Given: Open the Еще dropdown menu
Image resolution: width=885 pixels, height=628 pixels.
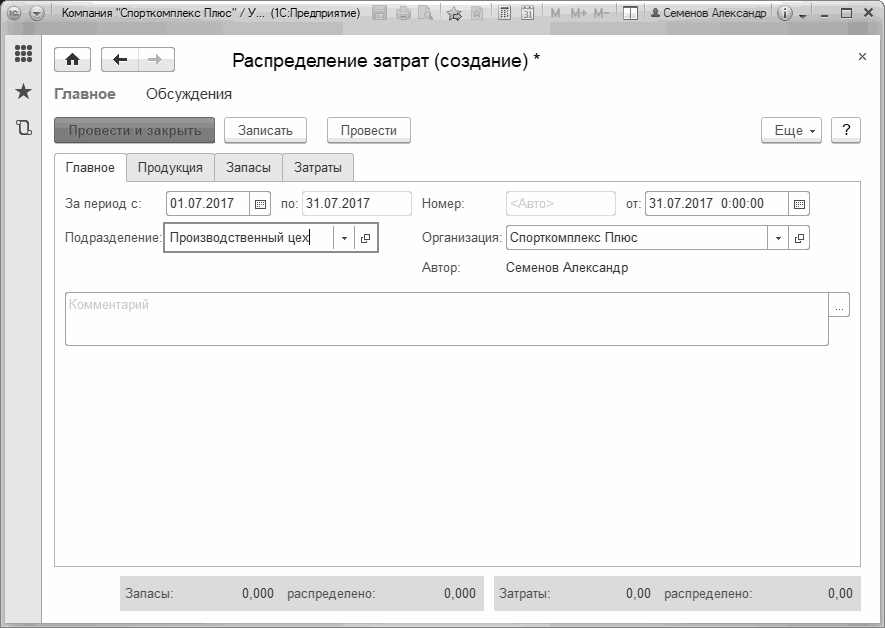Looking at the screenshot, I should click(791, 130).
